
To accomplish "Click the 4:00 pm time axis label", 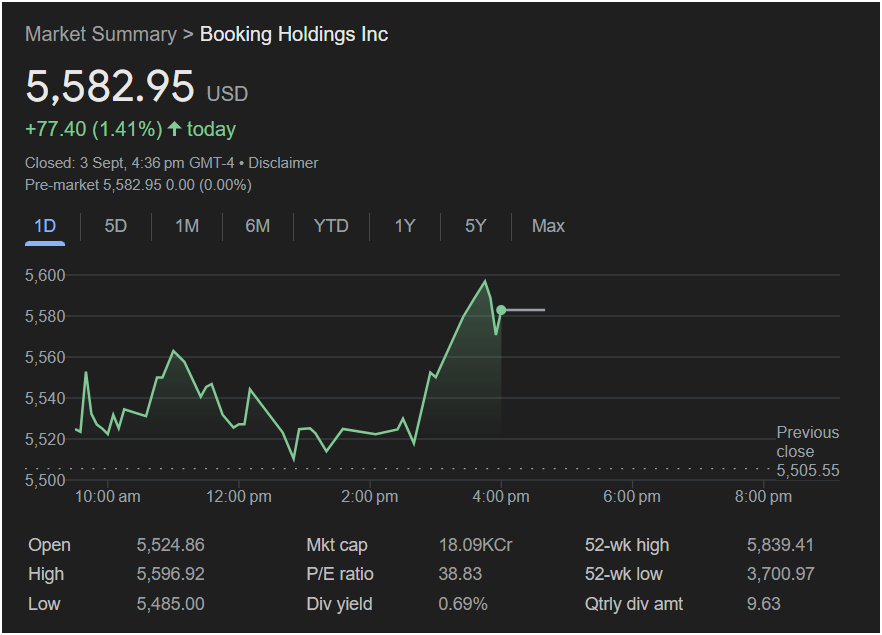I will (x=501, y=497).
